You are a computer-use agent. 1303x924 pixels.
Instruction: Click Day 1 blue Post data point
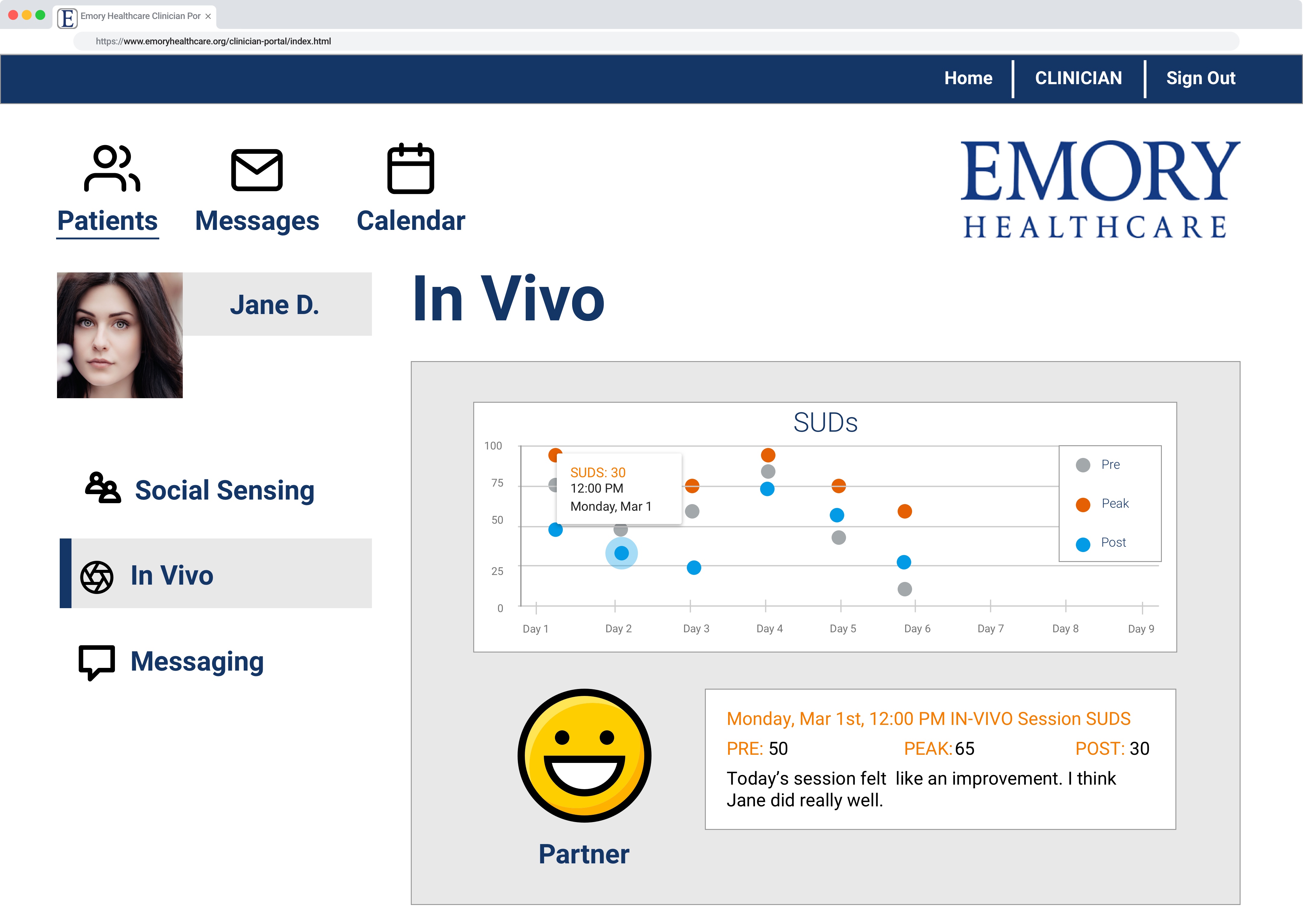point(555,530)
